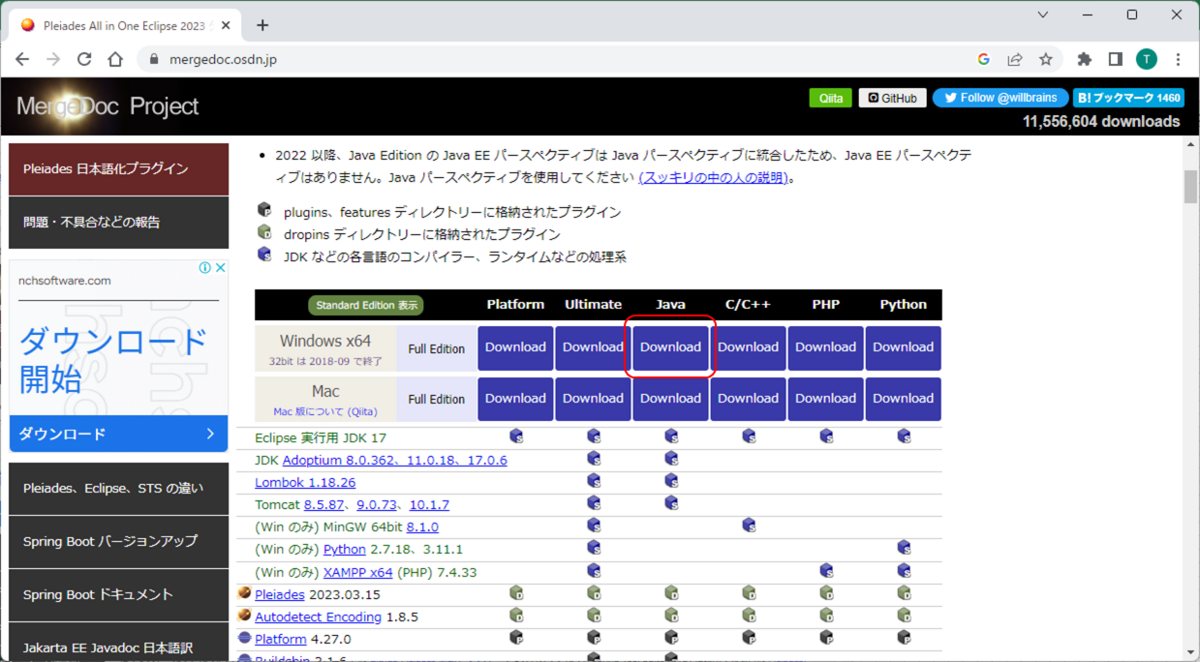The height and width of the screenshot is (662, 1200).
Task: Click JDK icon in C/C++ column, MinGW row
Action: (749, 525)
